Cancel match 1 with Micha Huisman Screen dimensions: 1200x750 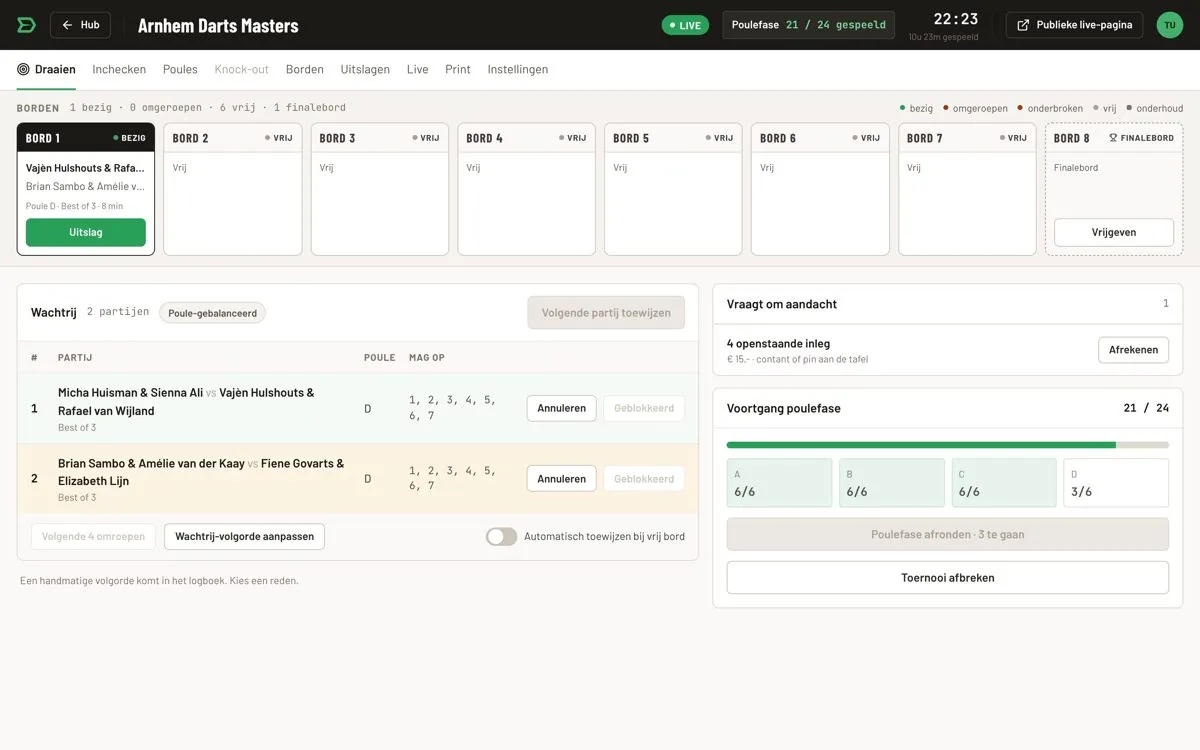tap(561, 408)
